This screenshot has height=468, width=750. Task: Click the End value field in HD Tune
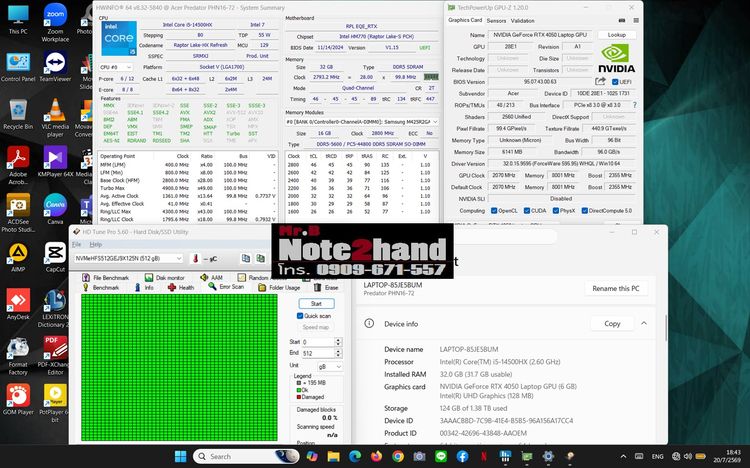318,353
